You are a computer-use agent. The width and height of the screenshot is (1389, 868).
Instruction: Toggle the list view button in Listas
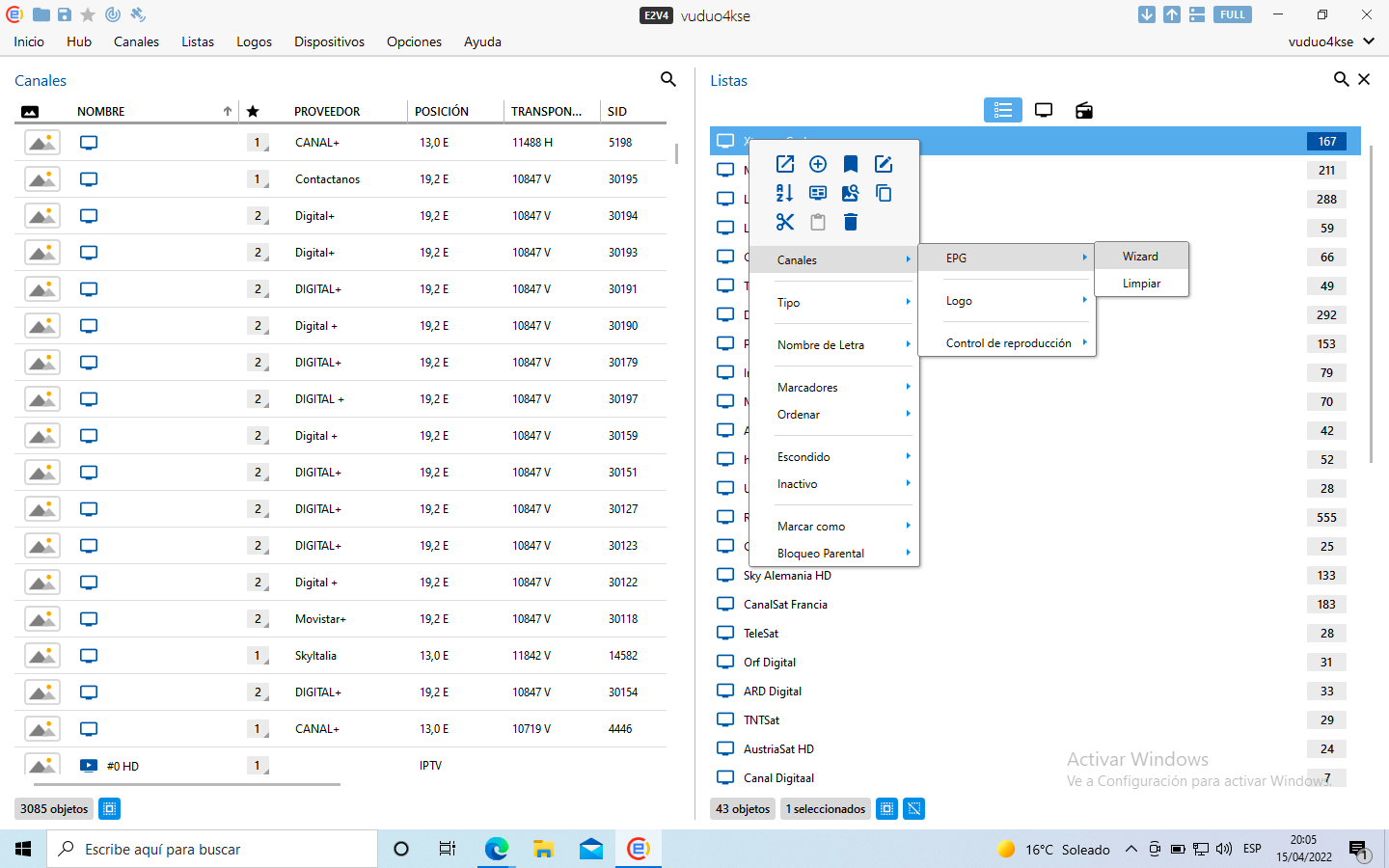[1002, 110]
